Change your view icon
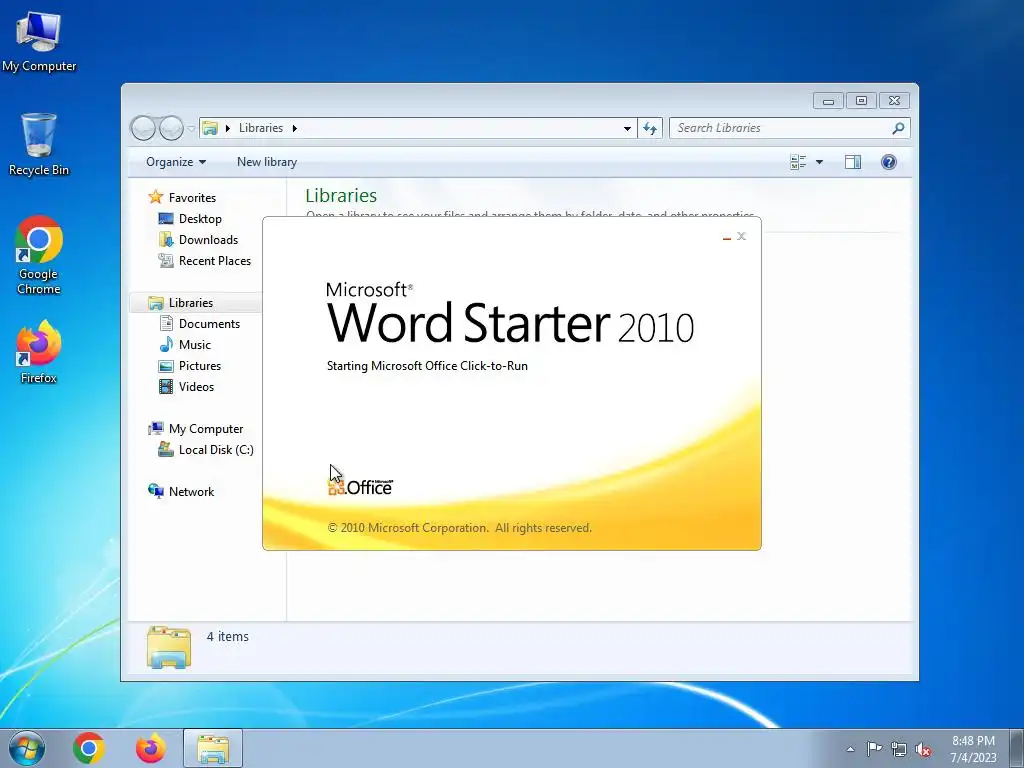 798,162
